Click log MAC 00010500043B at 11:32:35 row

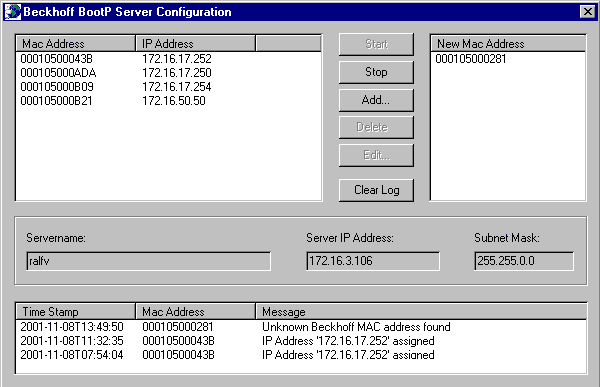pyautogui.click(x=178, y=341)
